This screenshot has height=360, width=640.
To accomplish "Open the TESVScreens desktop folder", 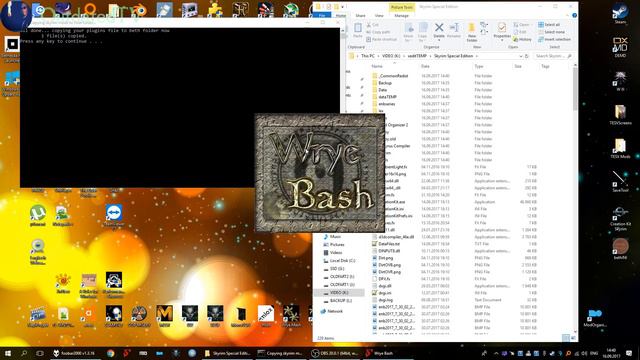I will point(620,115).
